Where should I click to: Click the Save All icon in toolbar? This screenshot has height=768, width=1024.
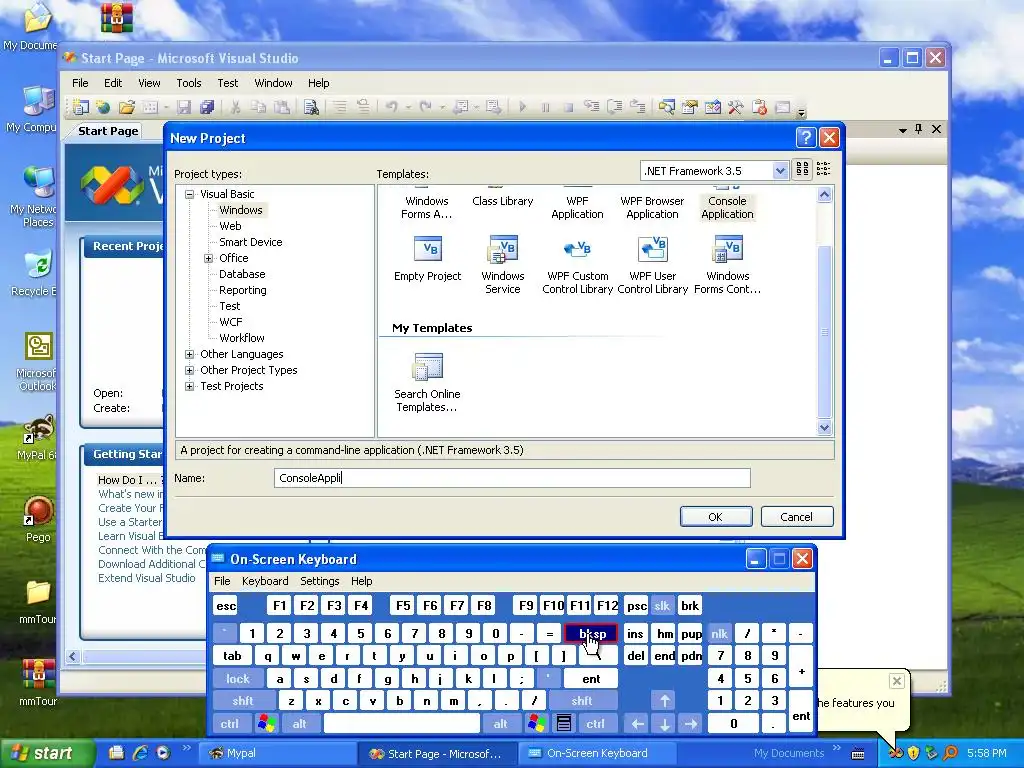coord(207,107)
